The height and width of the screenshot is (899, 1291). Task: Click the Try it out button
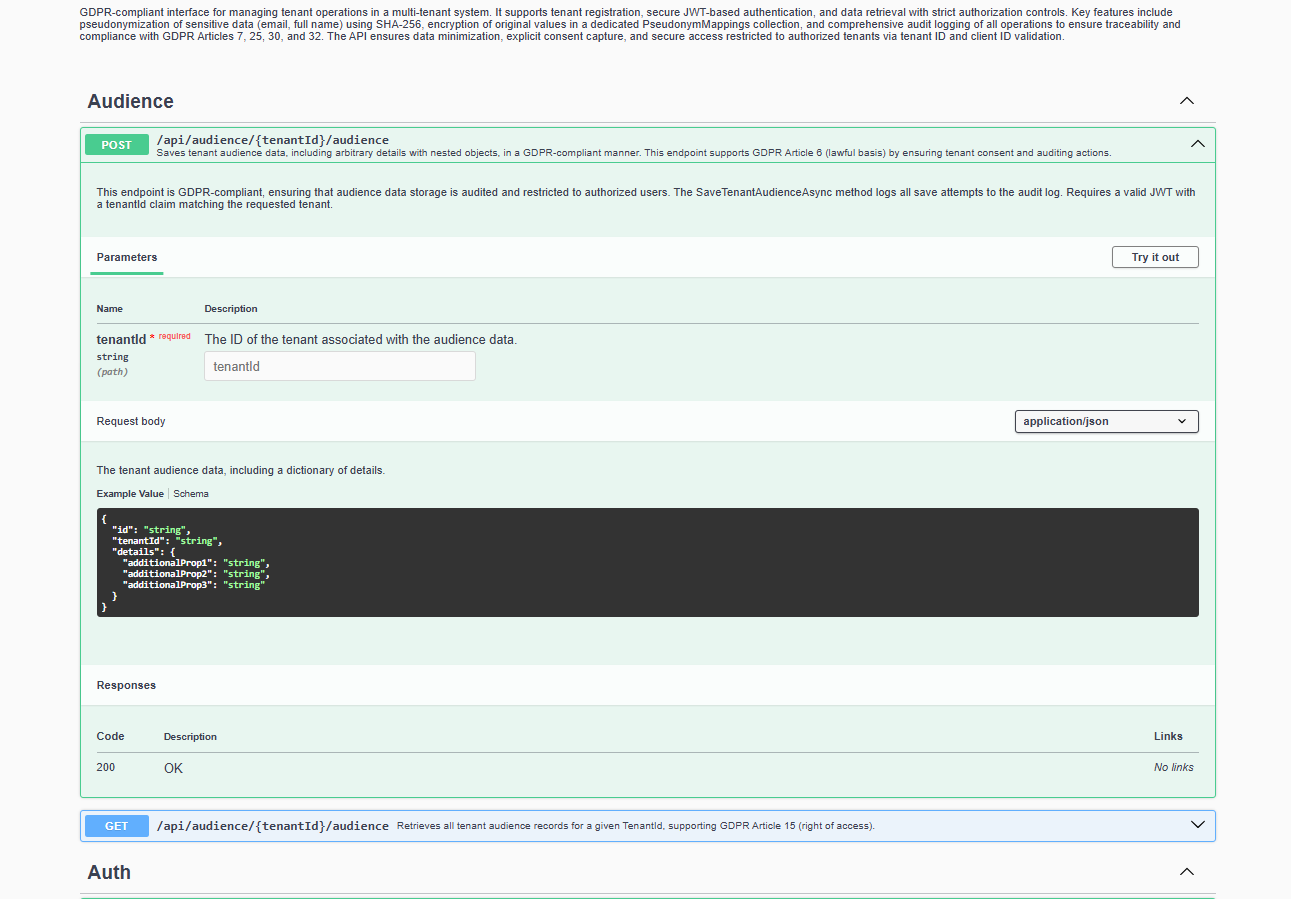[x=1155, y=257]
